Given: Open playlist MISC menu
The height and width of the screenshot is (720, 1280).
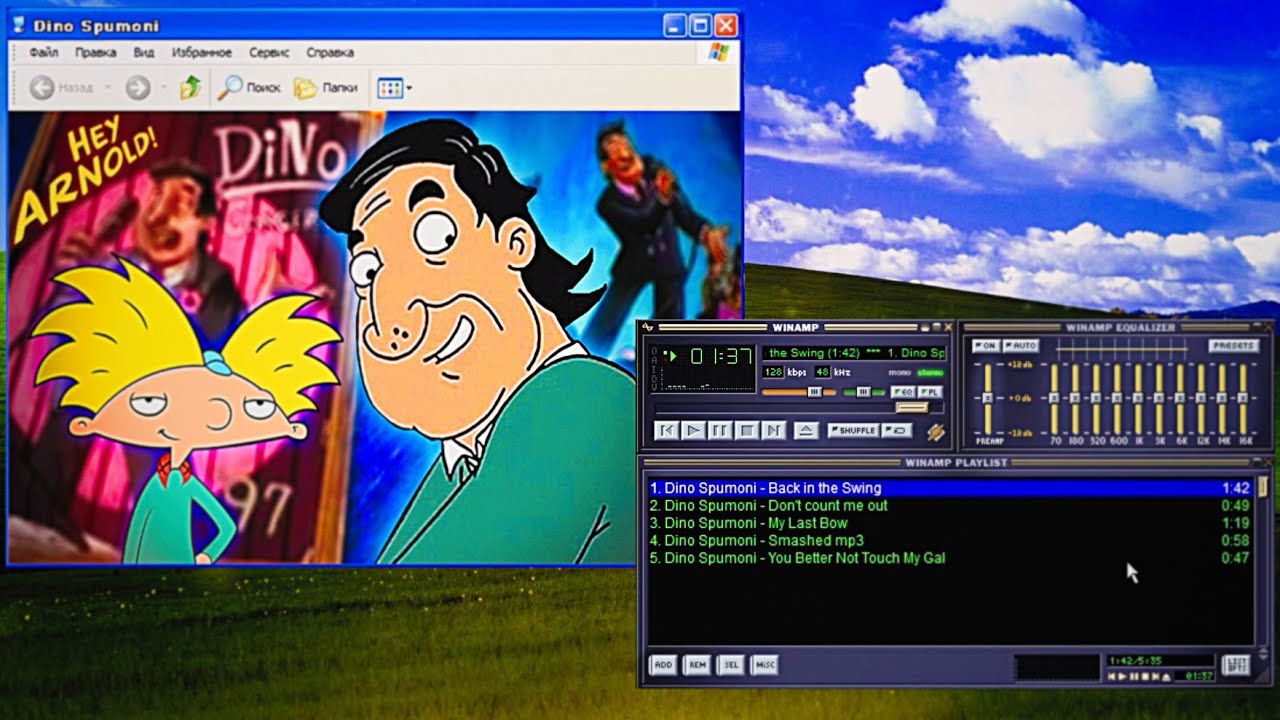Looking at the screenshot, I should [x=765, y=664].
